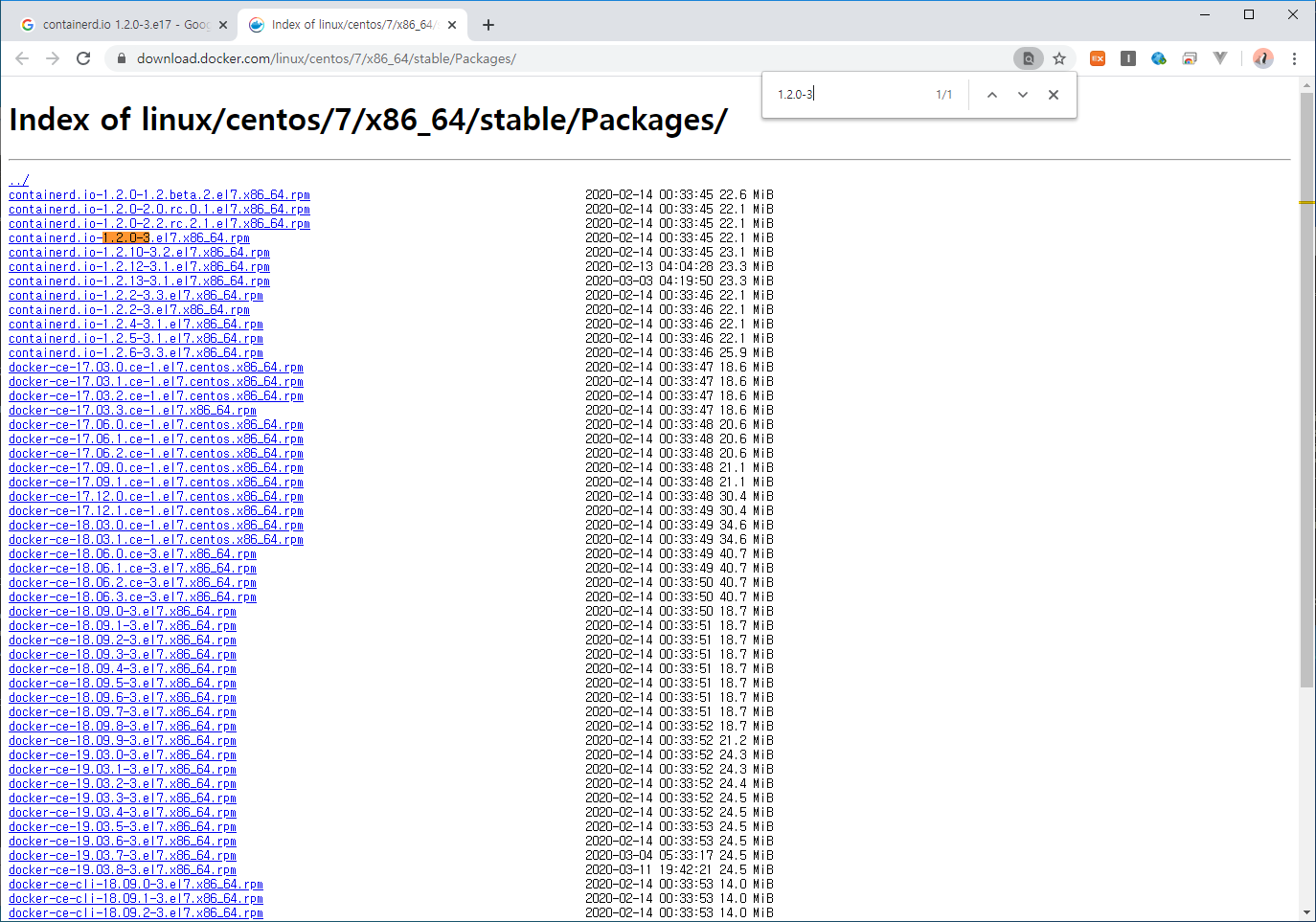
Task: Select the Index of linux/centos tab
Action: click(352, 25)
